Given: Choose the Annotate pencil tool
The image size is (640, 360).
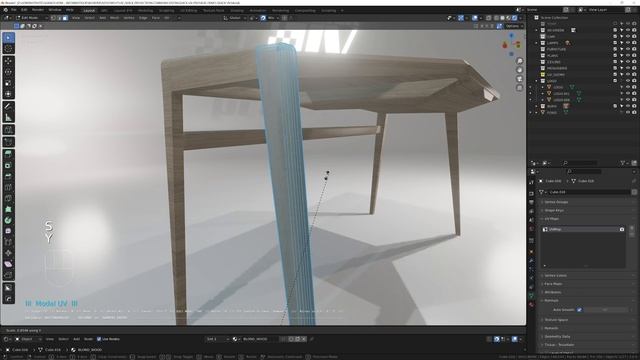Looking at the screenshot, I should point(9,107).
